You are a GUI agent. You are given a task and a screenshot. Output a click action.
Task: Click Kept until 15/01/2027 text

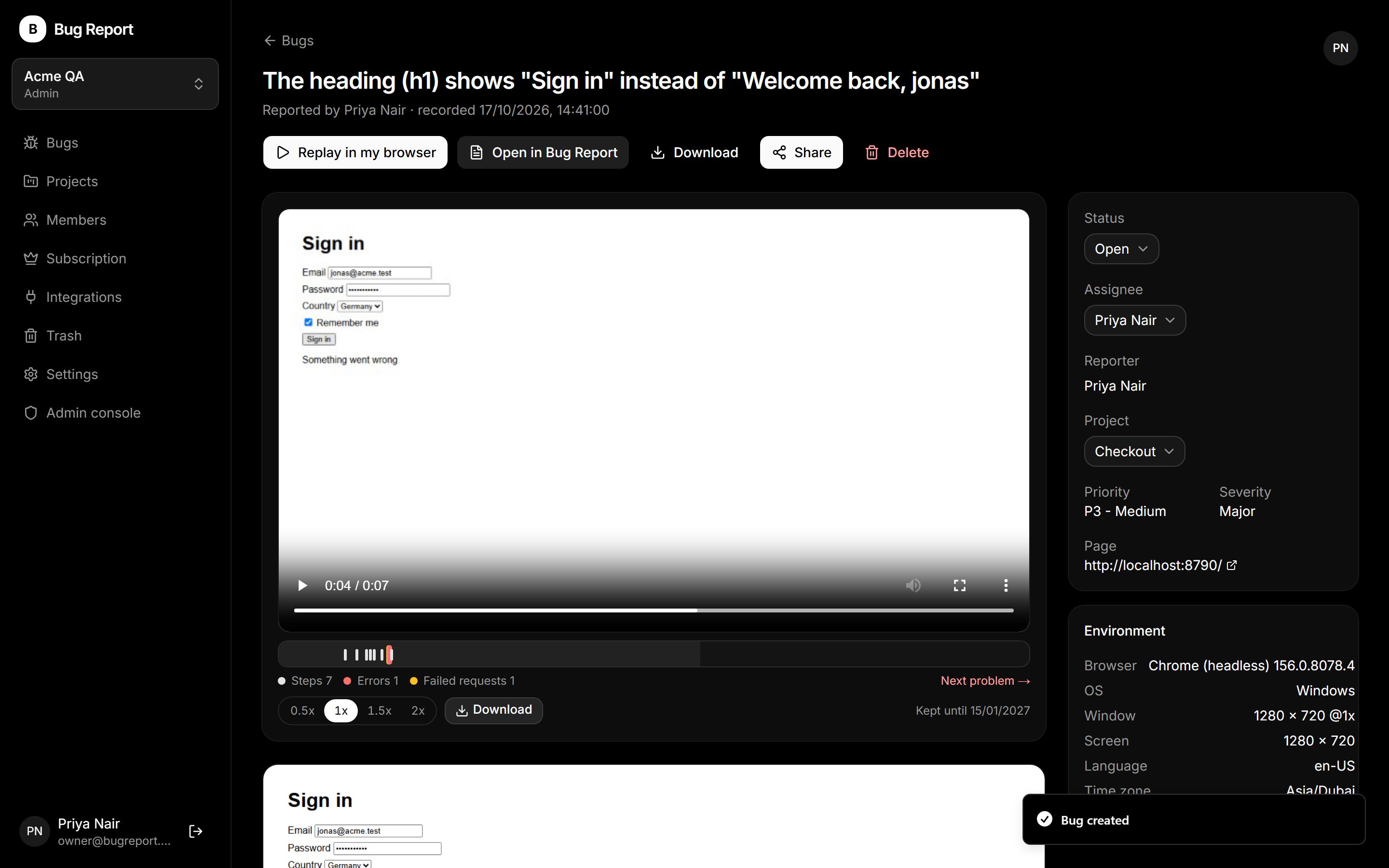pyautogui.click(x=973, y=711)
